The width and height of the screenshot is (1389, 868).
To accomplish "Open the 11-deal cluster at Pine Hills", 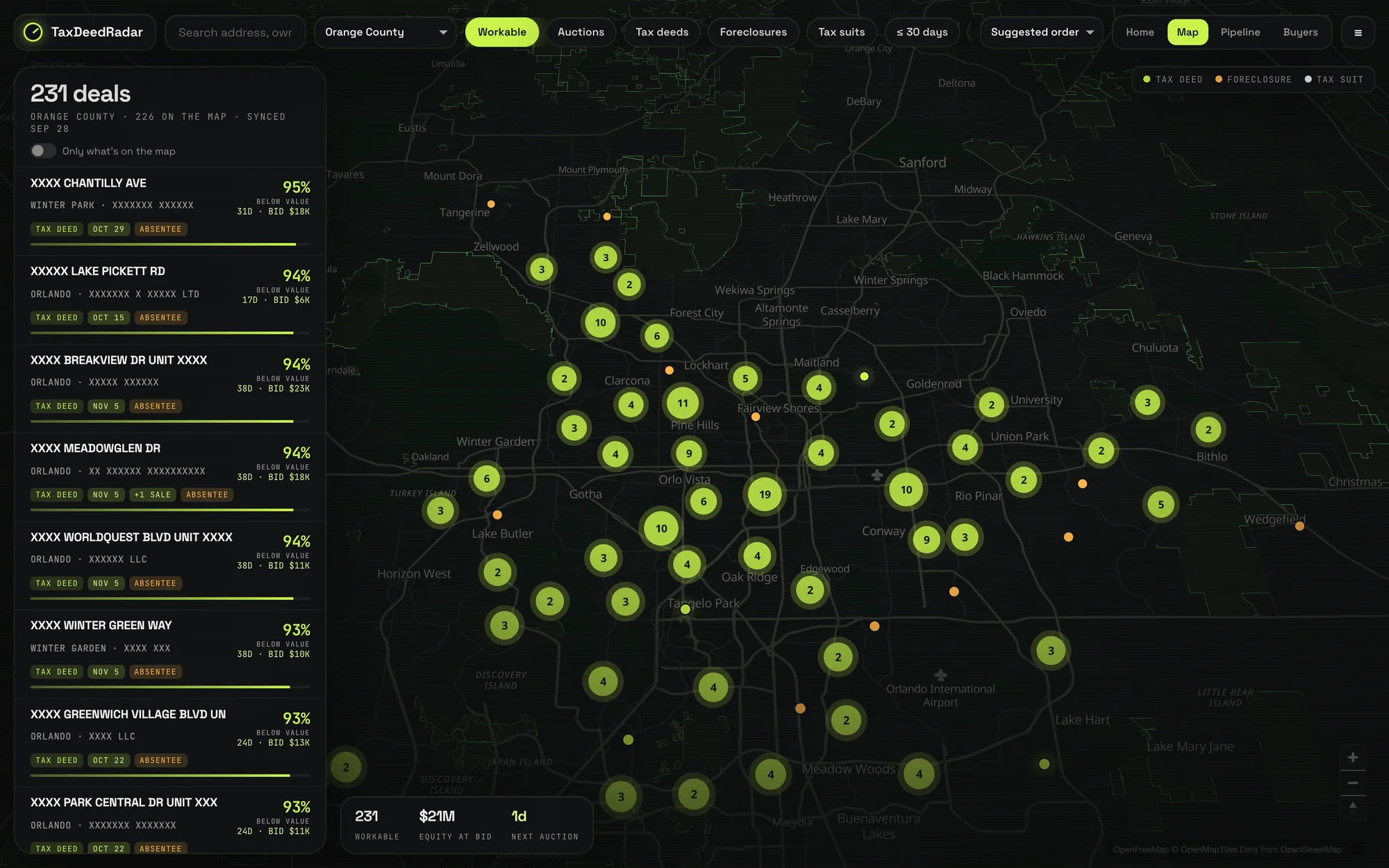I will [683, 403].
